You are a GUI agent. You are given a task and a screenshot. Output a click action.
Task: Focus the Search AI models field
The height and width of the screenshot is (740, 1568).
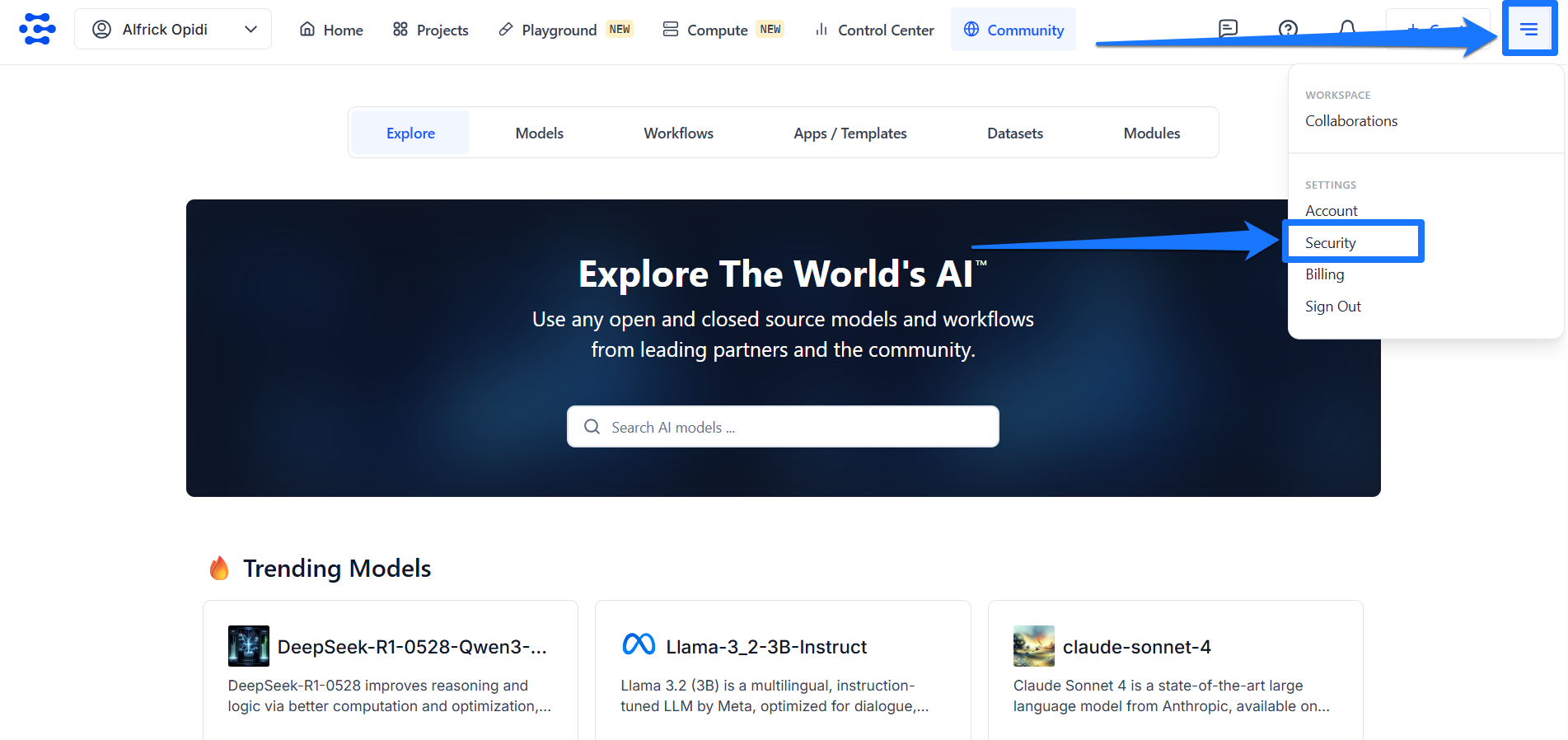(x=783, y=427)
